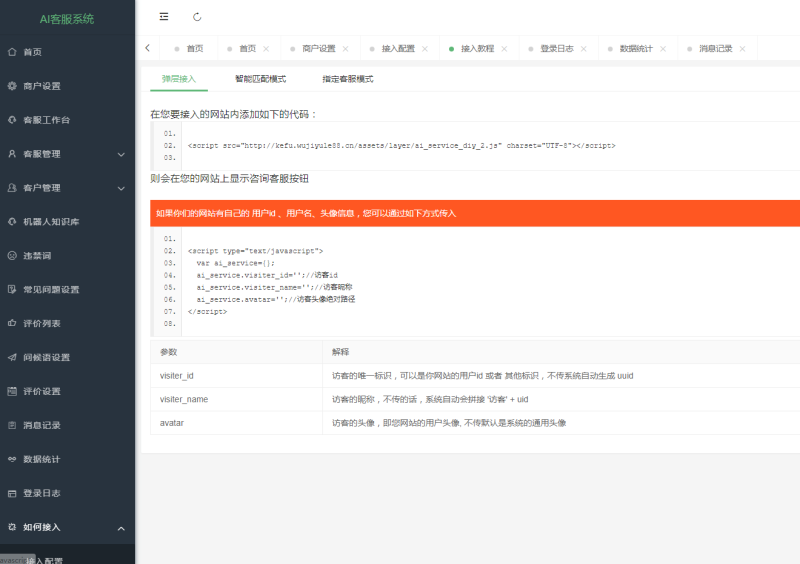Open 商户设置 gear icon in sidebar
The width and height of the screenshot is (800, 564).
[x=12, y=86]
